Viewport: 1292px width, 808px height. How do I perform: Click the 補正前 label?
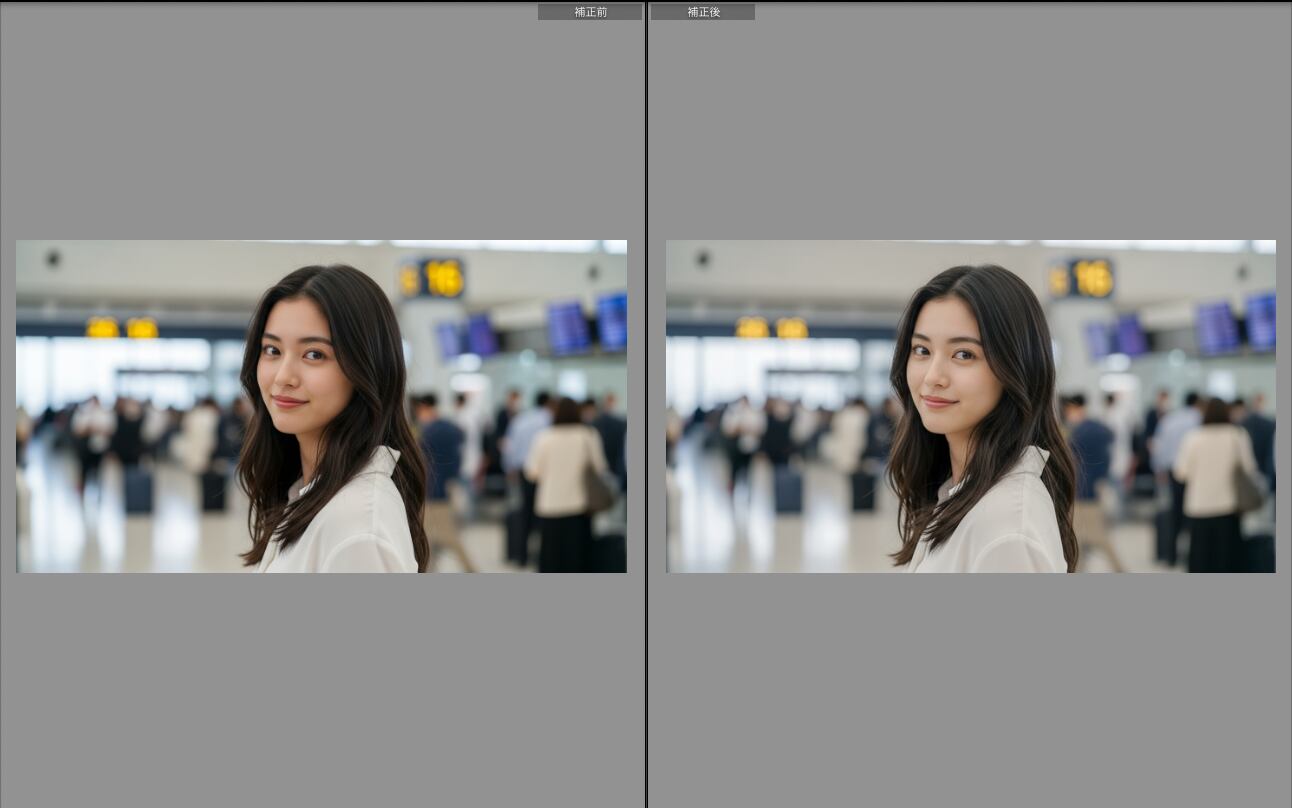point(590,12)
